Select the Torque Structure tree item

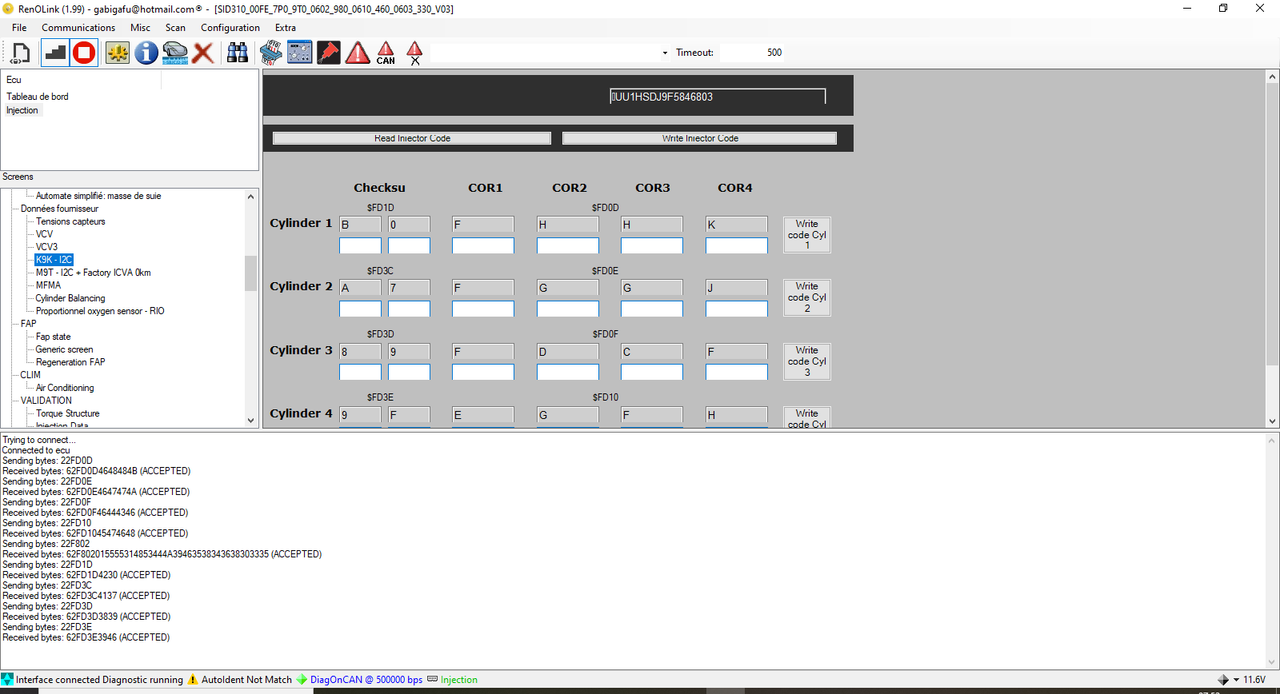[68, 413]
